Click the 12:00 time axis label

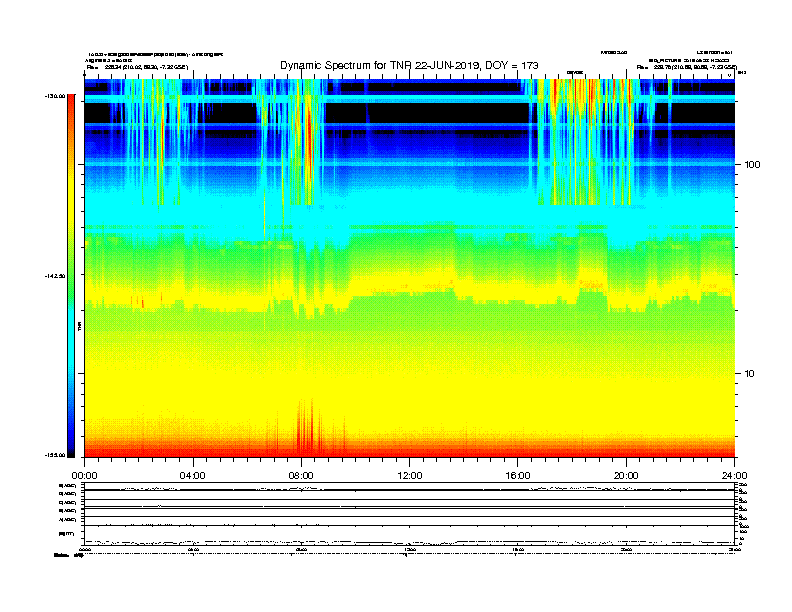click(410, 476)
